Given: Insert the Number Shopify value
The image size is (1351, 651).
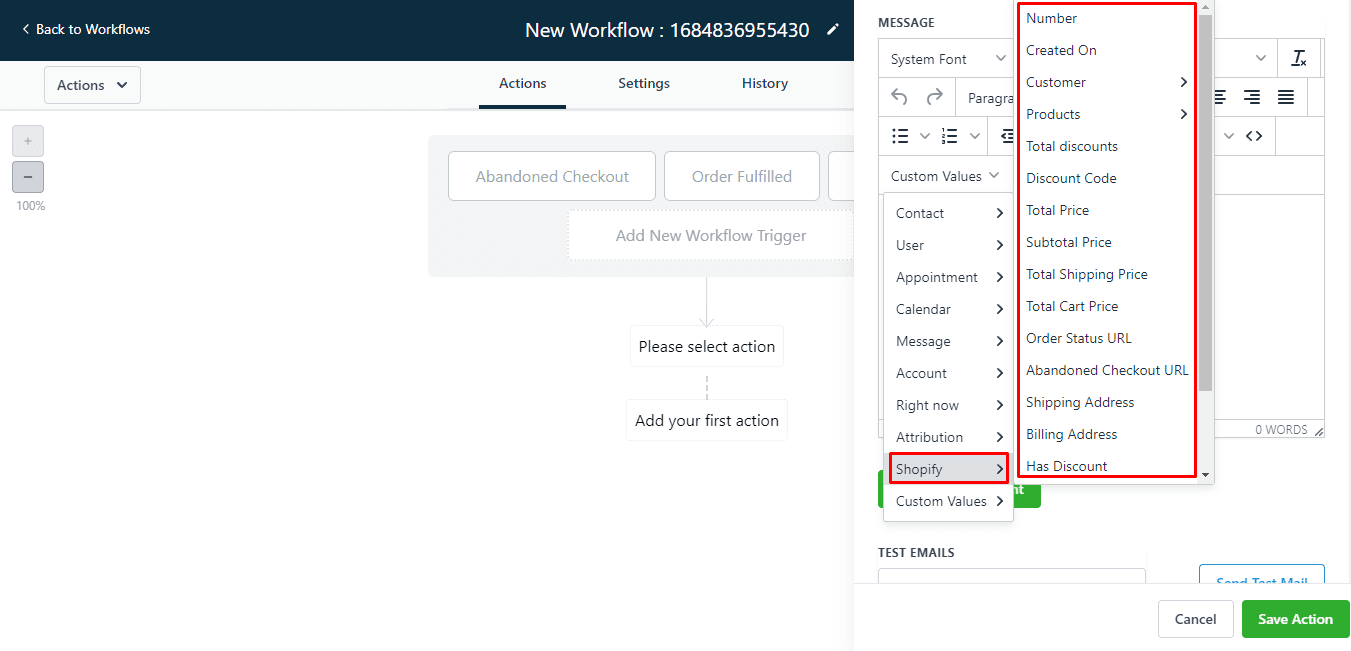Looking at the screenshot, I should pyautogui.click(x=1105, y=18).
